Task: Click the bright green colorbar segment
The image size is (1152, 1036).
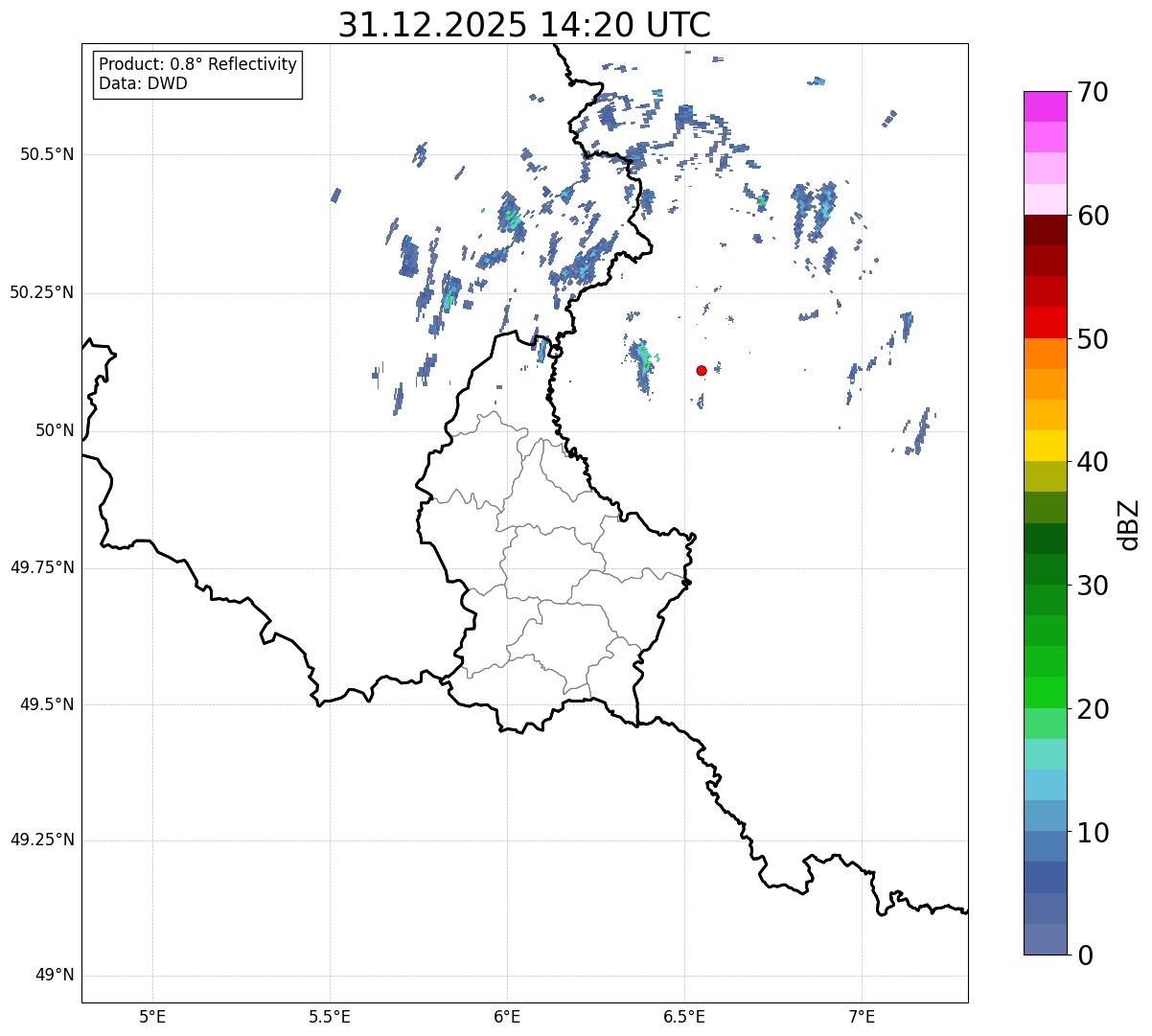Action: pos(1046,693)
